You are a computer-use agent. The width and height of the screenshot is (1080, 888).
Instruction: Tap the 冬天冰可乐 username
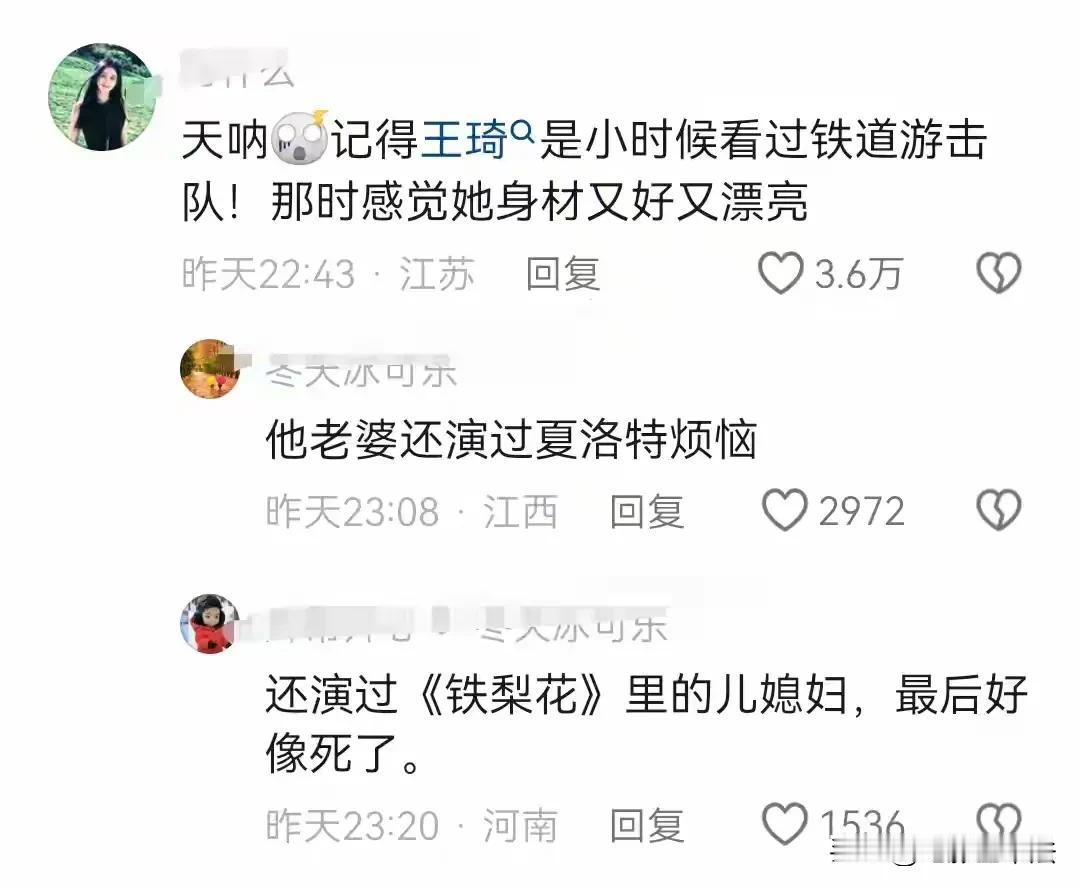coord(361,371)
